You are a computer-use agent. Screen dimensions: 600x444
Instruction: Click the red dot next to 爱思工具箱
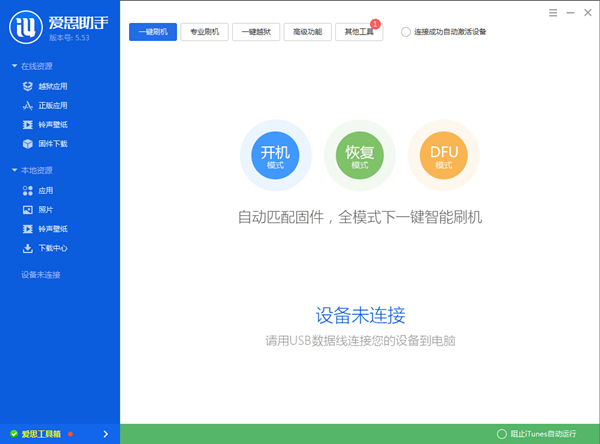[70, 434]
